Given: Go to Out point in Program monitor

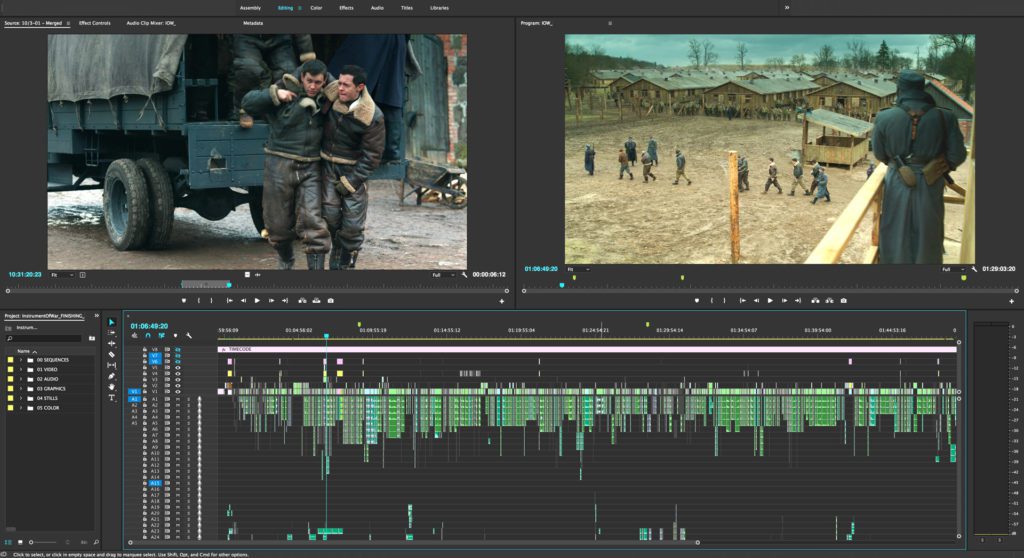Looking at the screenshot, I should coord(798,301).
